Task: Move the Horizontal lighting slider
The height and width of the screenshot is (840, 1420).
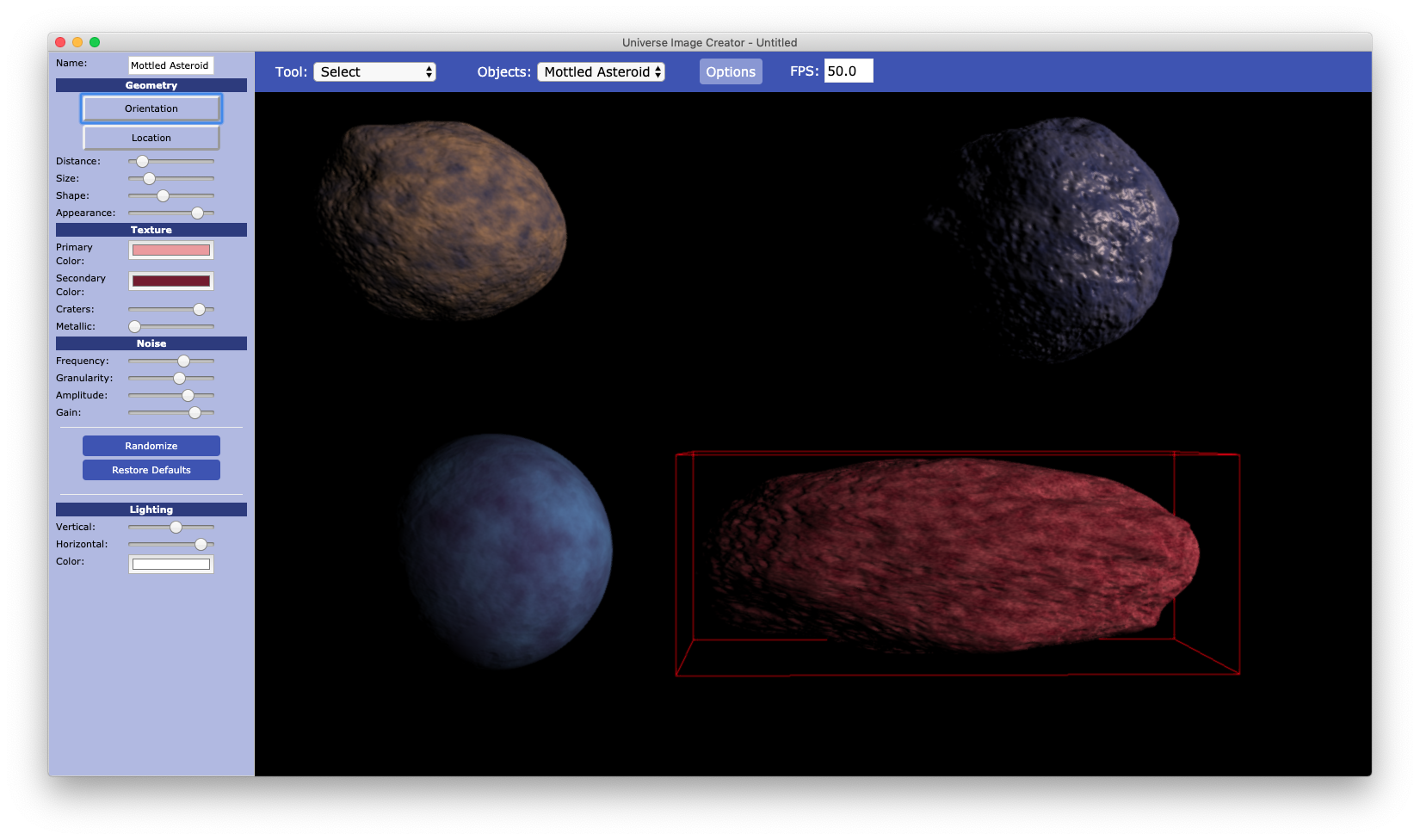Action: coord(201,544)
